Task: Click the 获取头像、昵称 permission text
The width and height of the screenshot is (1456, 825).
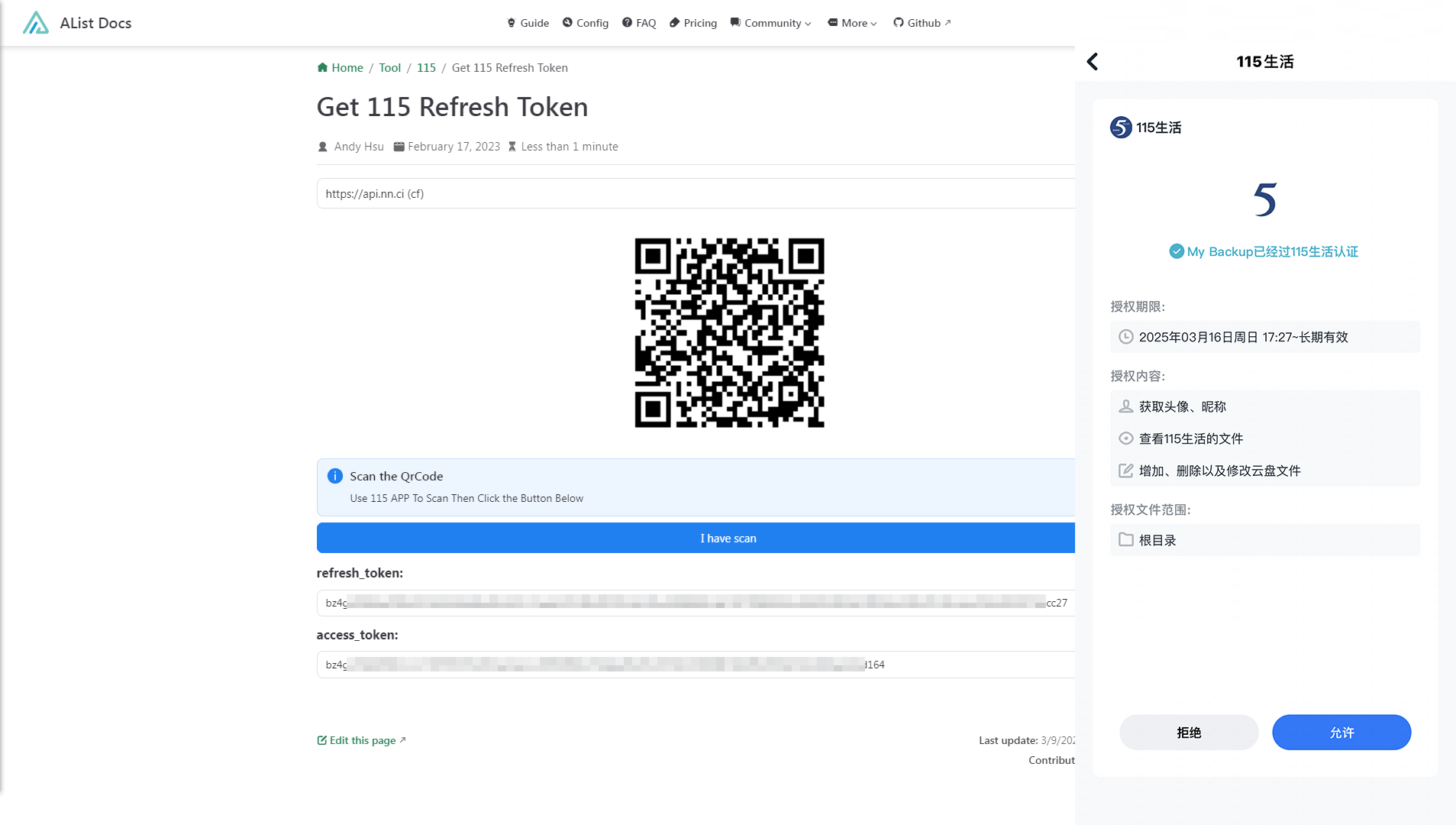Action: tap(1183, 407)
